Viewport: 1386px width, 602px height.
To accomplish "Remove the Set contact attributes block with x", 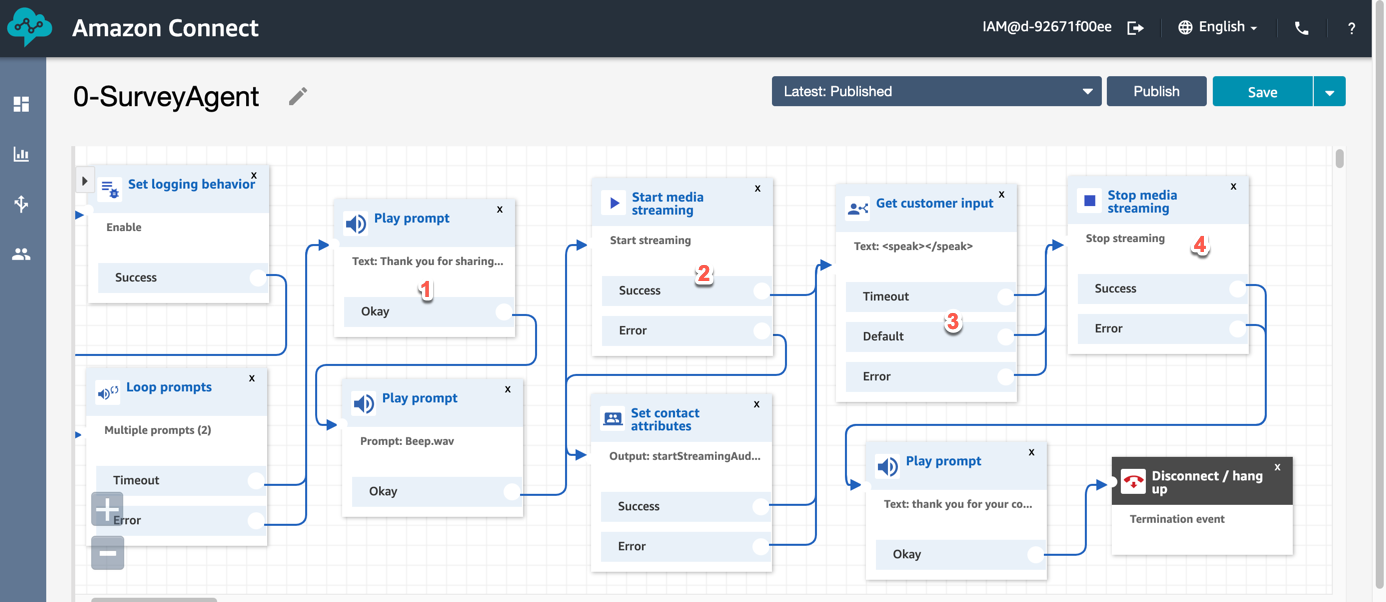I will [x=757, y=404].
